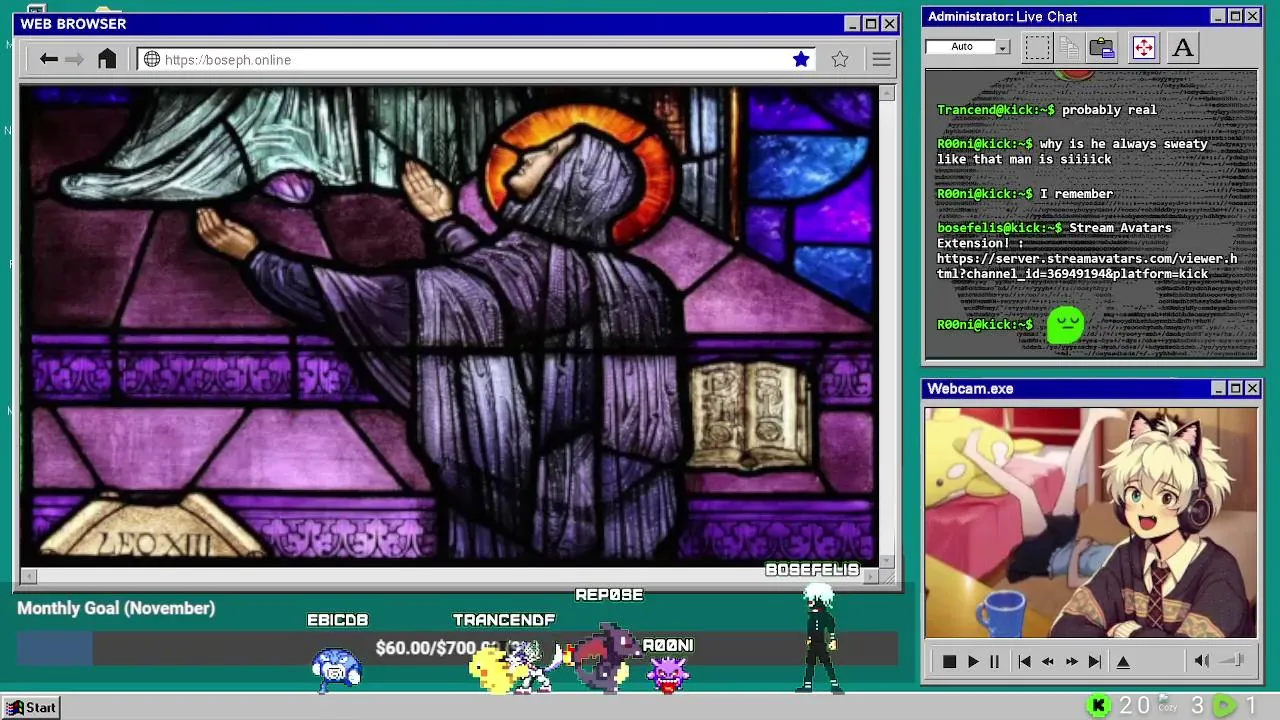The height and width of the screenshot is (720, 1280).
Task: Close the Web Browser window
Action: coord(889,23)
